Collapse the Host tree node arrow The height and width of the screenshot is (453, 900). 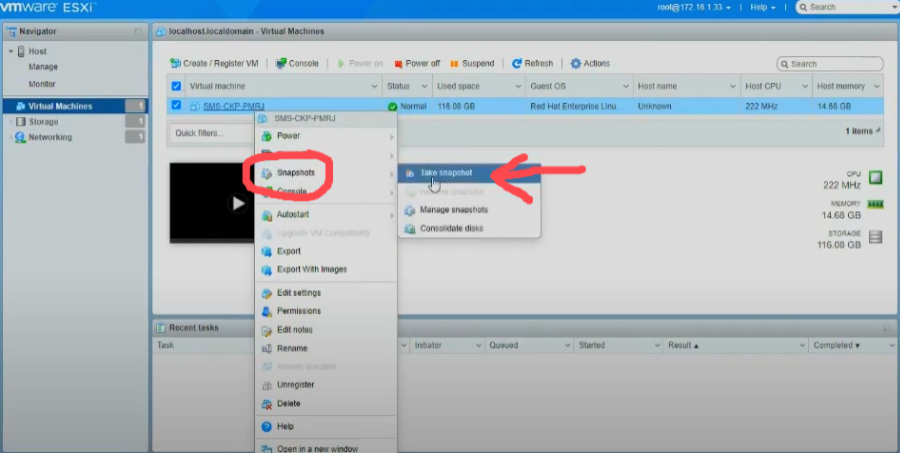[x=10, y=51]
